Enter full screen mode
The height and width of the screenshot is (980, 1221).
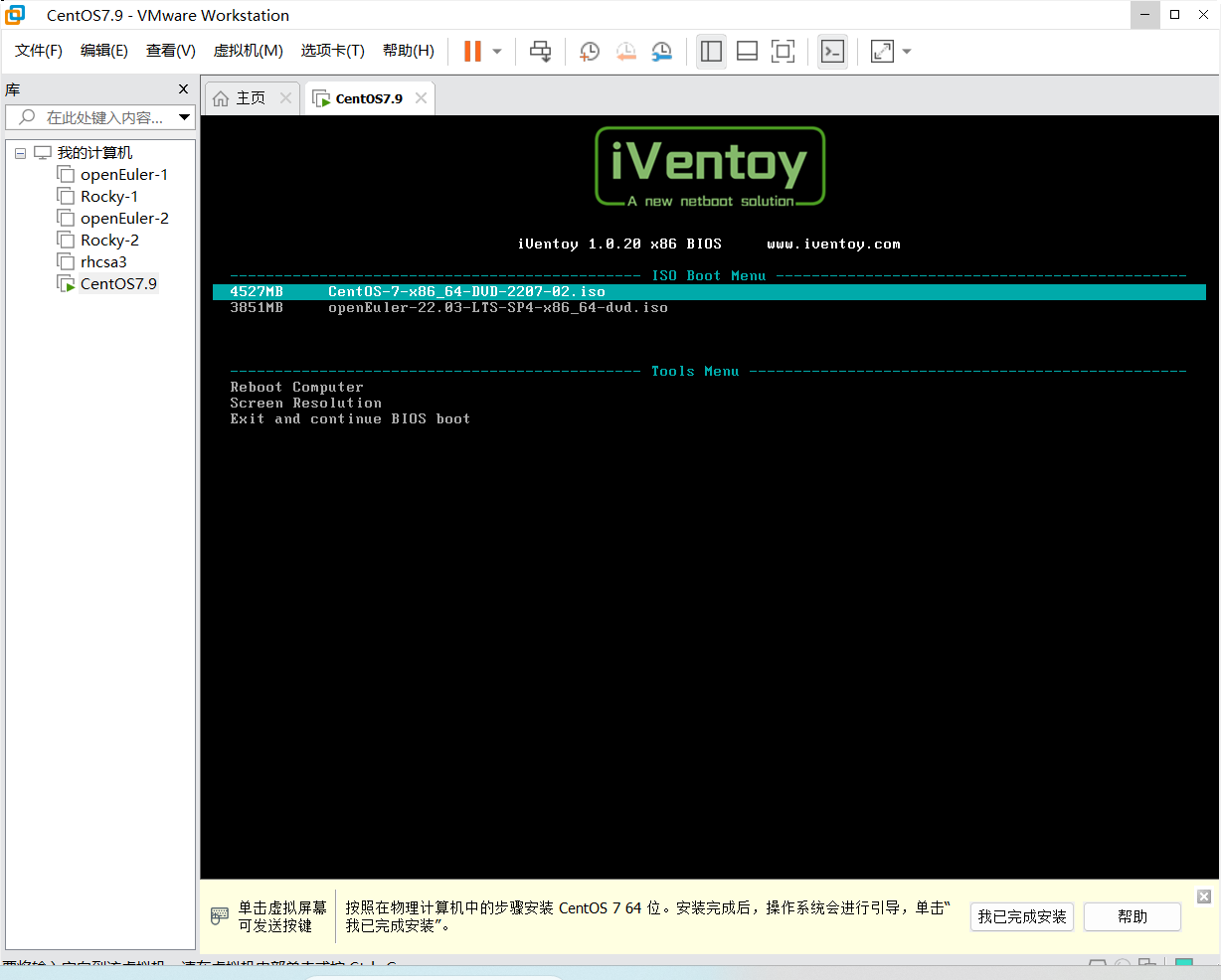(x=784, y=51)
